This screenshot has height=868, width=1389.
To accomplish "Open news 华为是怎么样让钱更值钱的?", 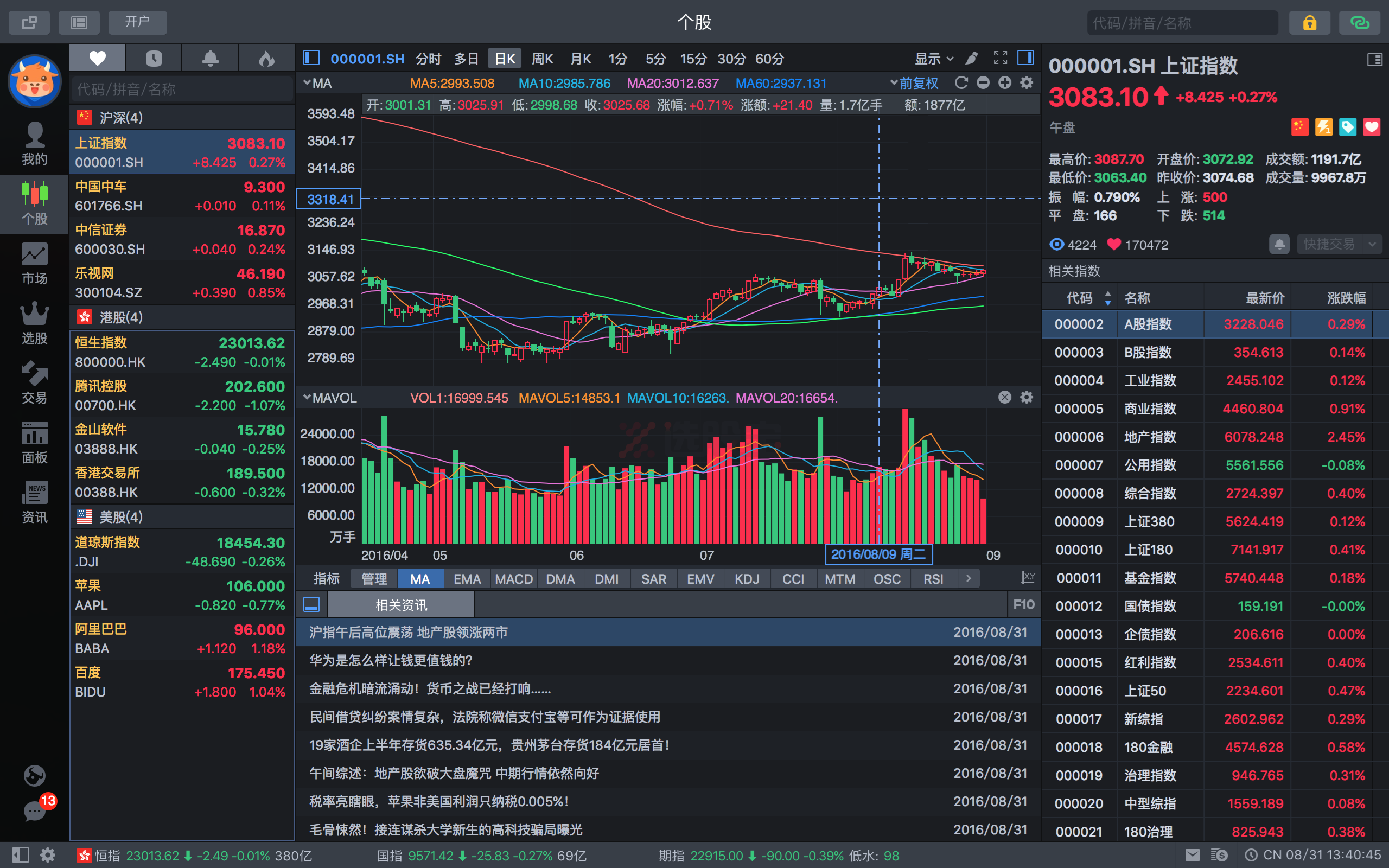I will tap(668, 660).
